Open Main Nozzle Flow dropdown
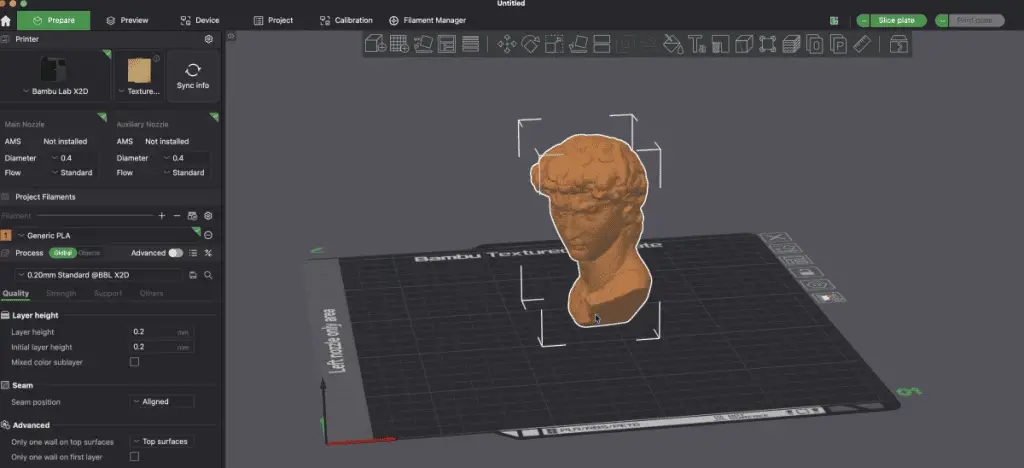 point(74,173)
